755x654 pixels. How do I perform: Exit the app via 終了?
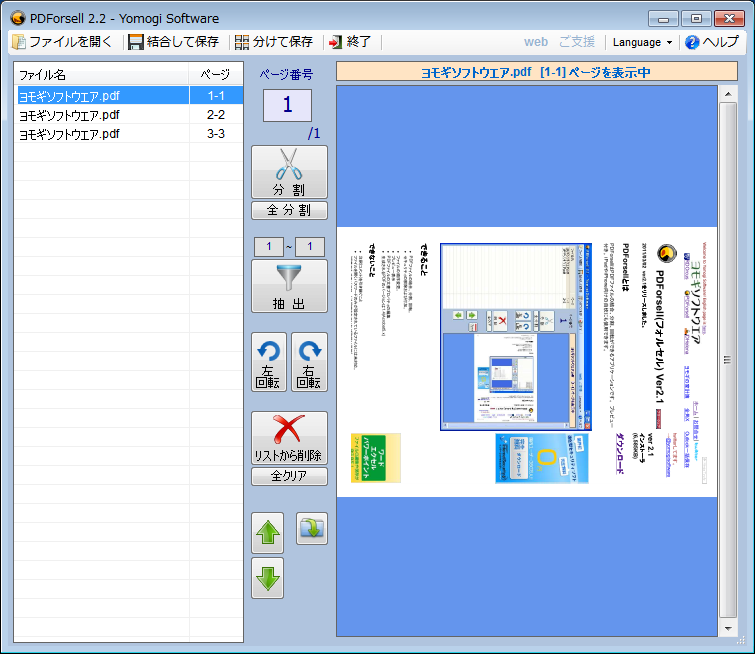pyautogui.click(x=350, y=42)
